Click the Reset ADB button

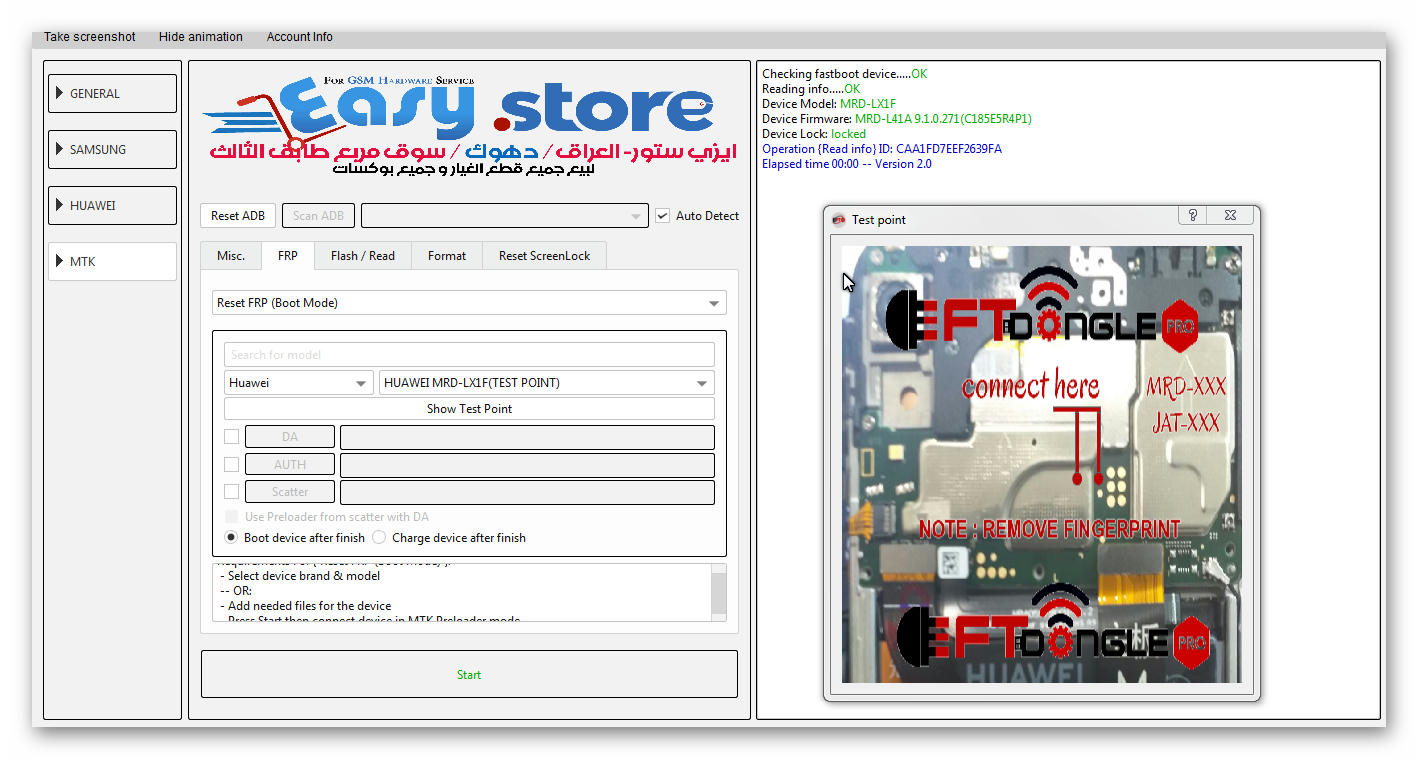[238, 216]
